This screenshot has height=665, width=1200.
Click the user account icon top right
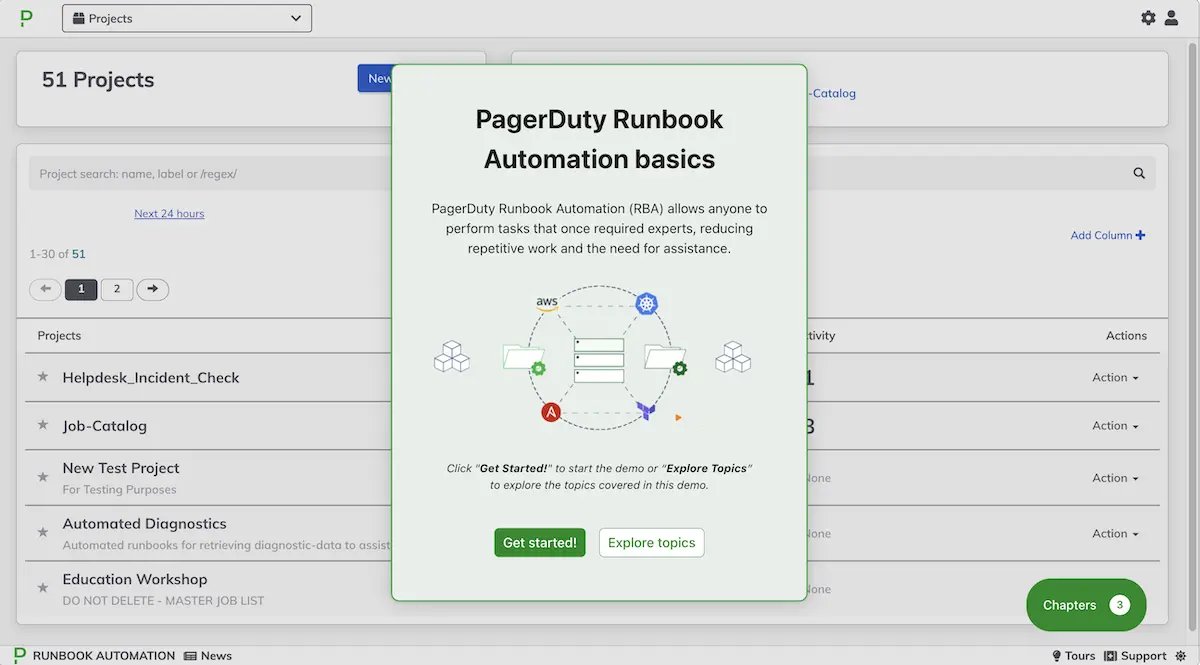click(x=1172, y=17)
